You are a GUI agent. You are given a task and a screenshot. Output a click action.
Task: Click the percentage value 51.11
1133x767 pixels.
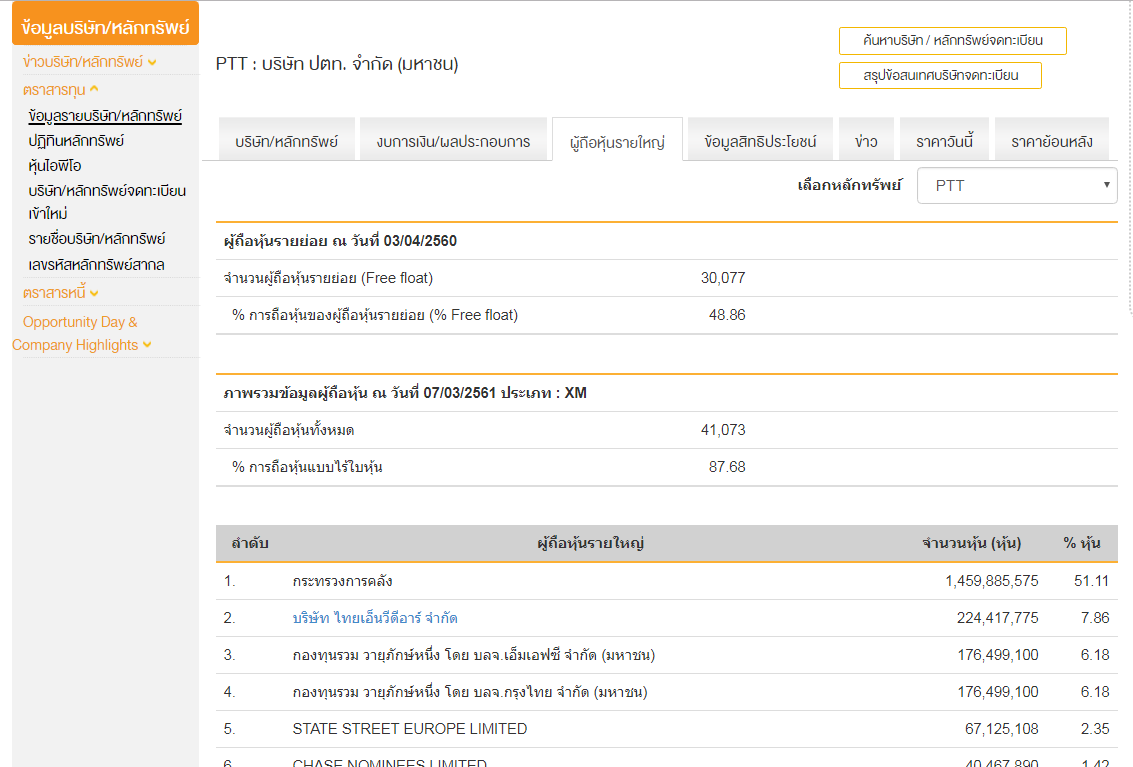click(x=1091, y=581)
